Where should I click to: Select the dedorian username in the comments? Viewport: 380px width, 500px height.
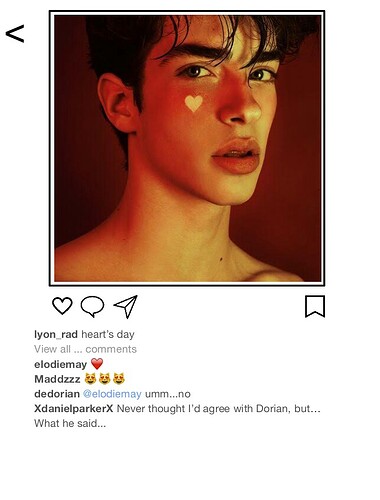(x=57, y=394)
